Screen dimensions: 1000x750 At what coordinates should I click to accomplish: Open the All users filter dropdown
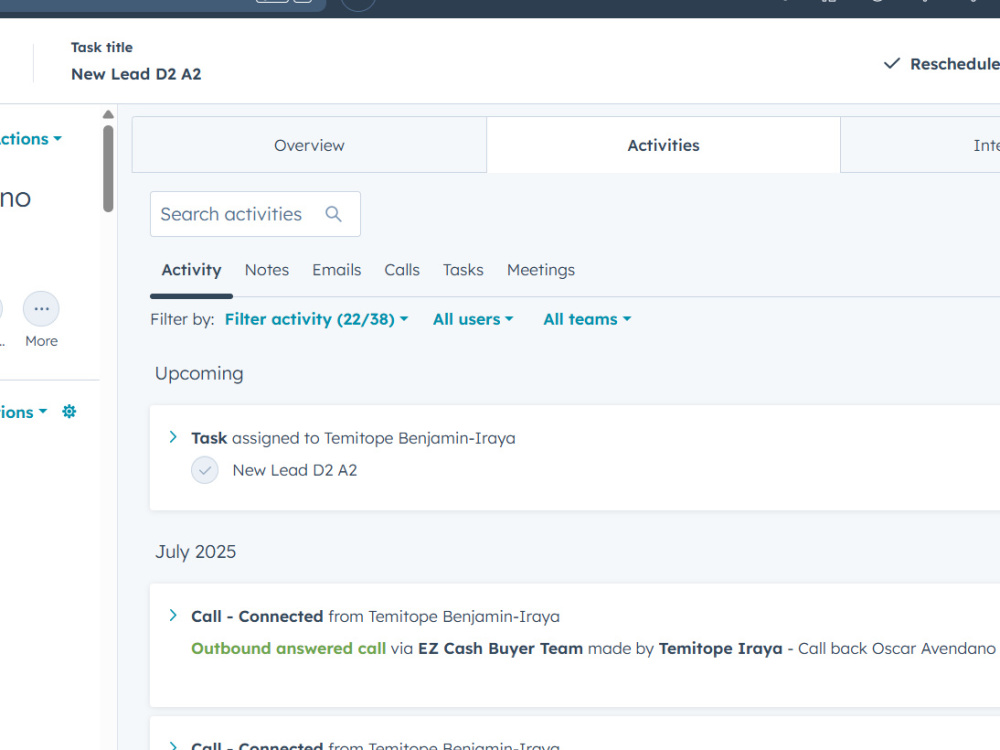click(473, 320)
